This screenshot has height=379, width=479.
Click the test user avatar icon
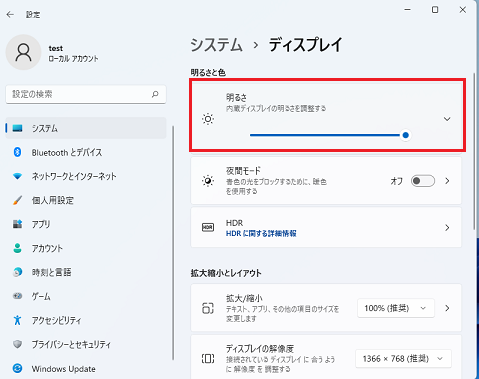23,52
